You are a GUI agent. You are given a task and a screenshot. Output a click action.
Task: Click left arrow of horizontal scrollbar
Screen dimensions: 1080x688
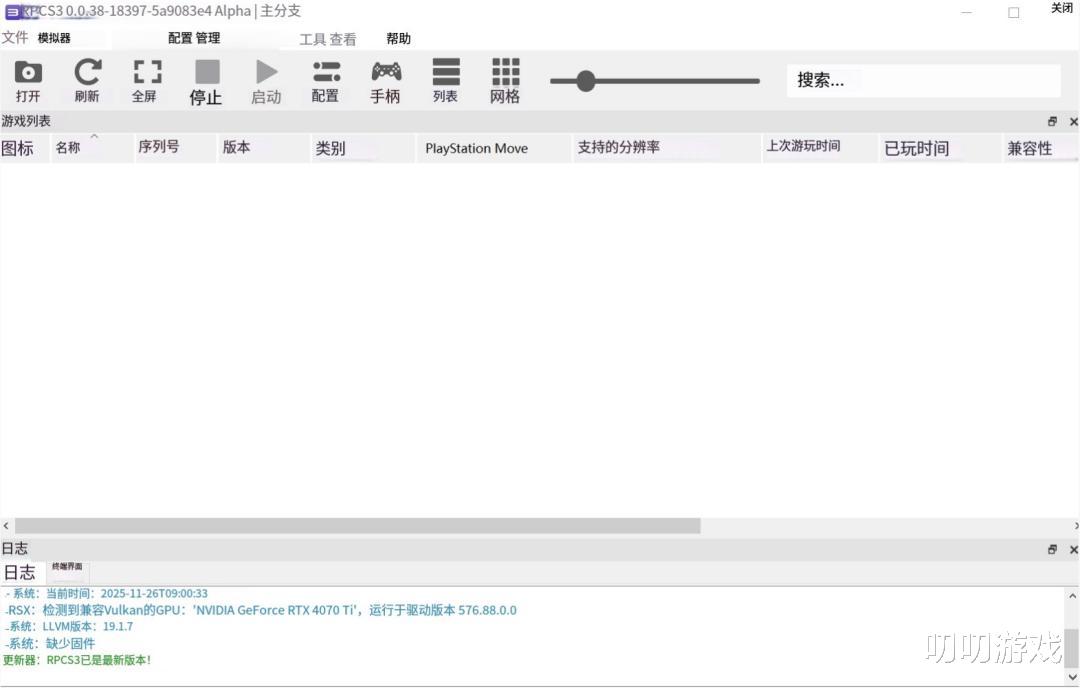coord(6,525)
